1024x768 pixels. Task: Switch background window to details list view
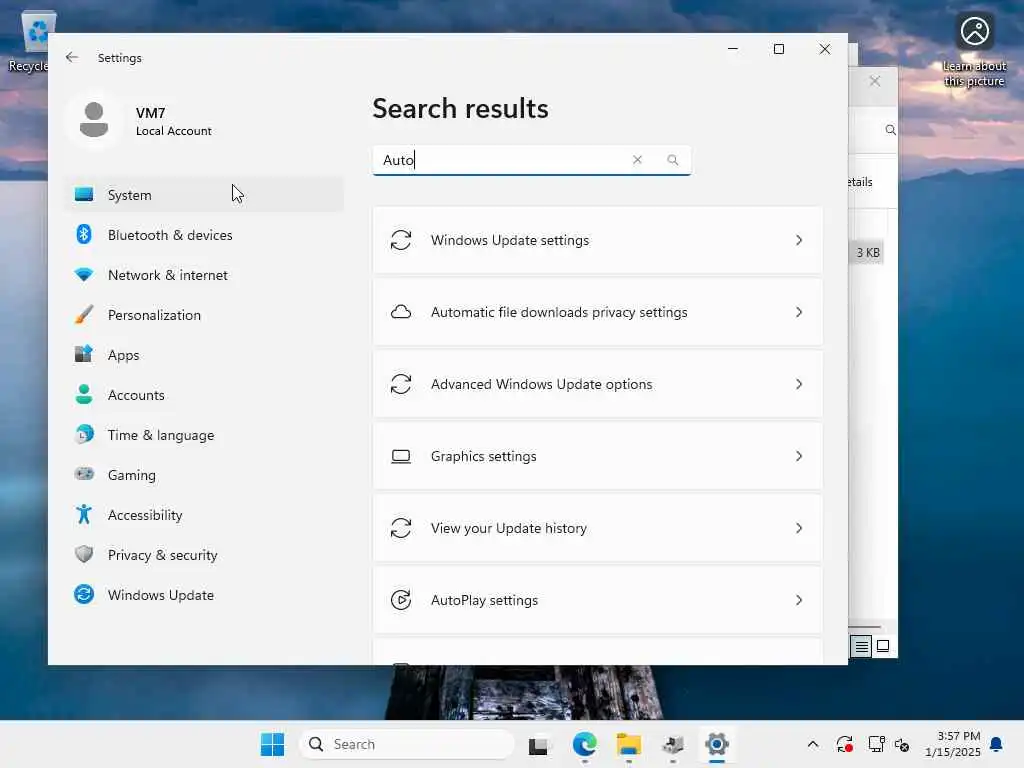pos(861,647)
